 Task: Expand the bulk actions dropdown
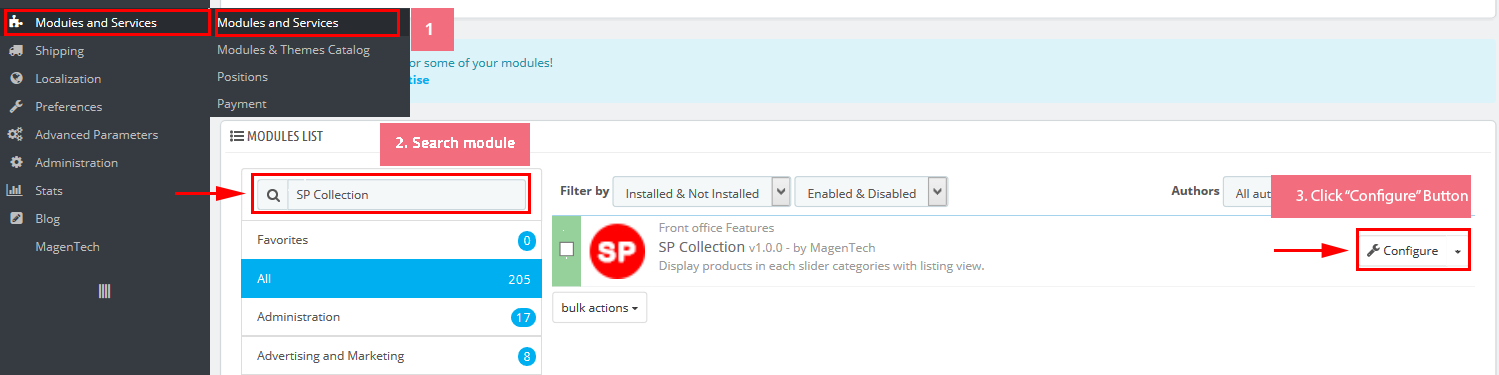click(x=600, y=308)
